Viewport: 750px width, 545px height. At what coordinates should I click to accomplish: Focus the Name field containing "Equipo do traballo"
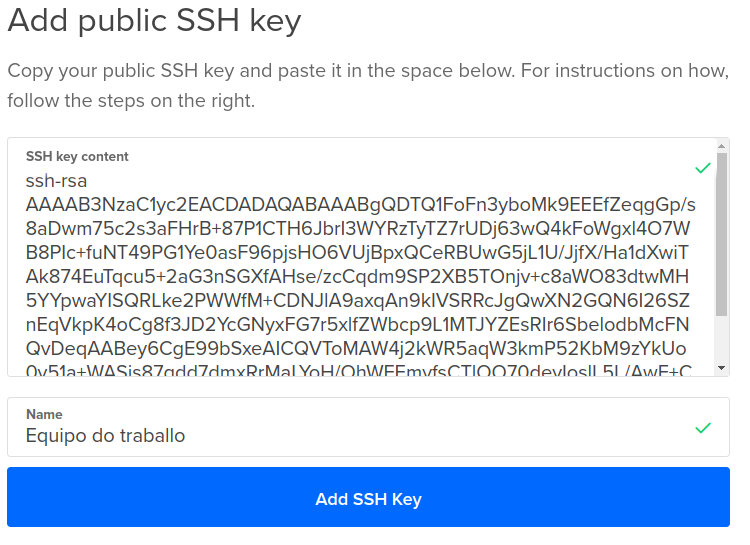(350, 436)
